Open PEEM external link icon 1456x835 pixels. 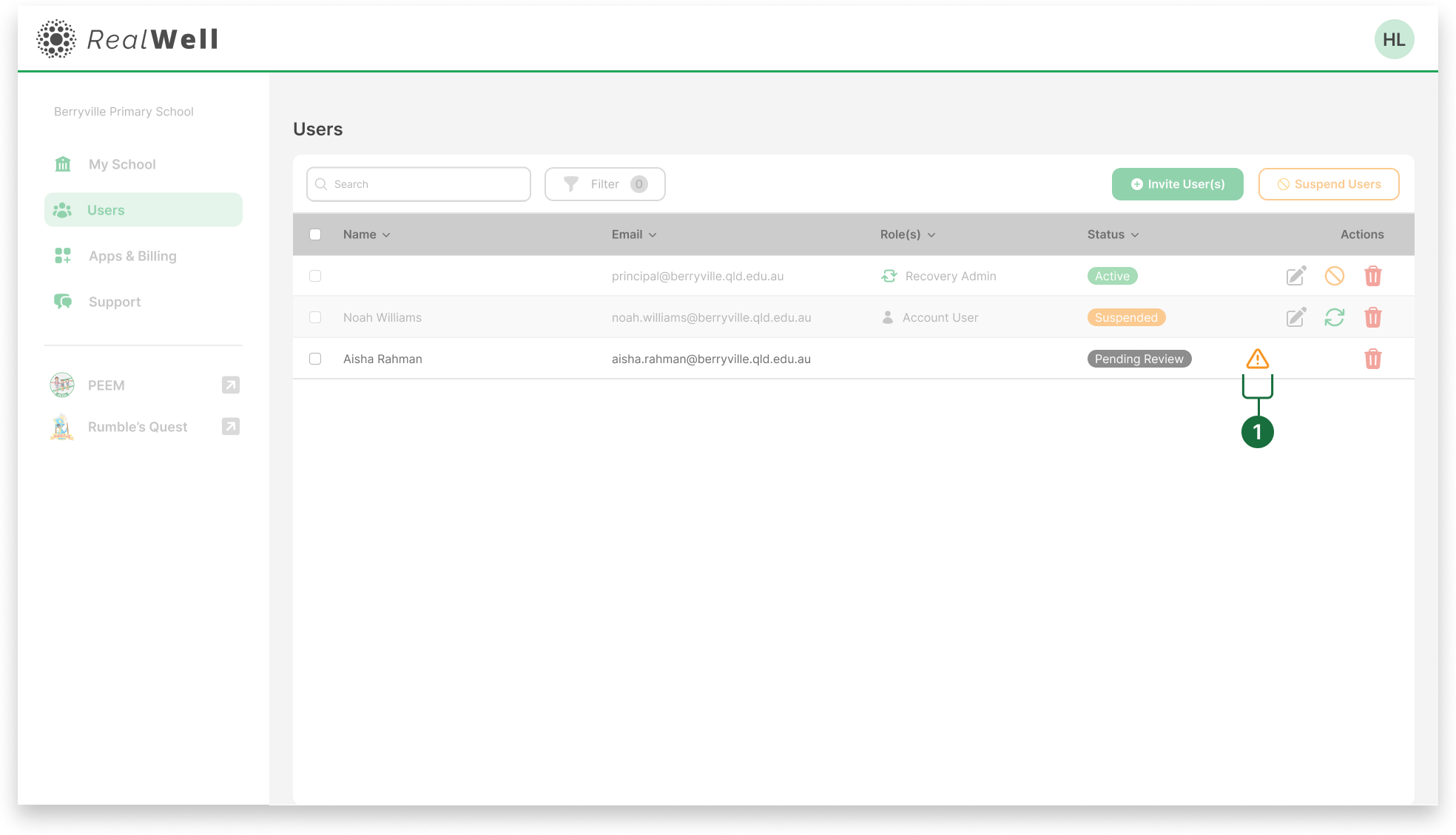click(231, 385)
